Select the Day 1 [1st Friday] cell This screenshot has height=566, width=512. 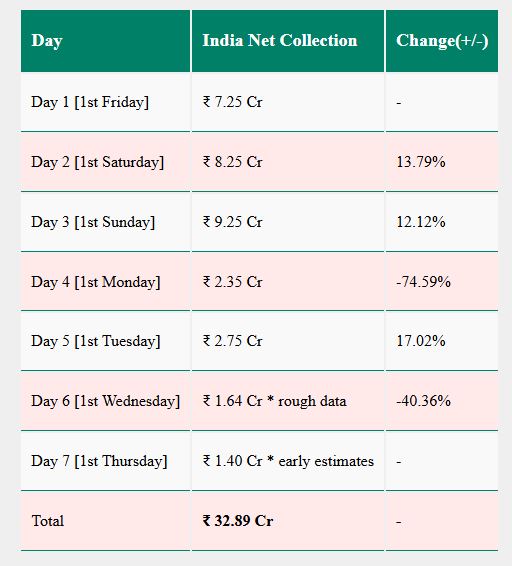click(x=105, y=102)
